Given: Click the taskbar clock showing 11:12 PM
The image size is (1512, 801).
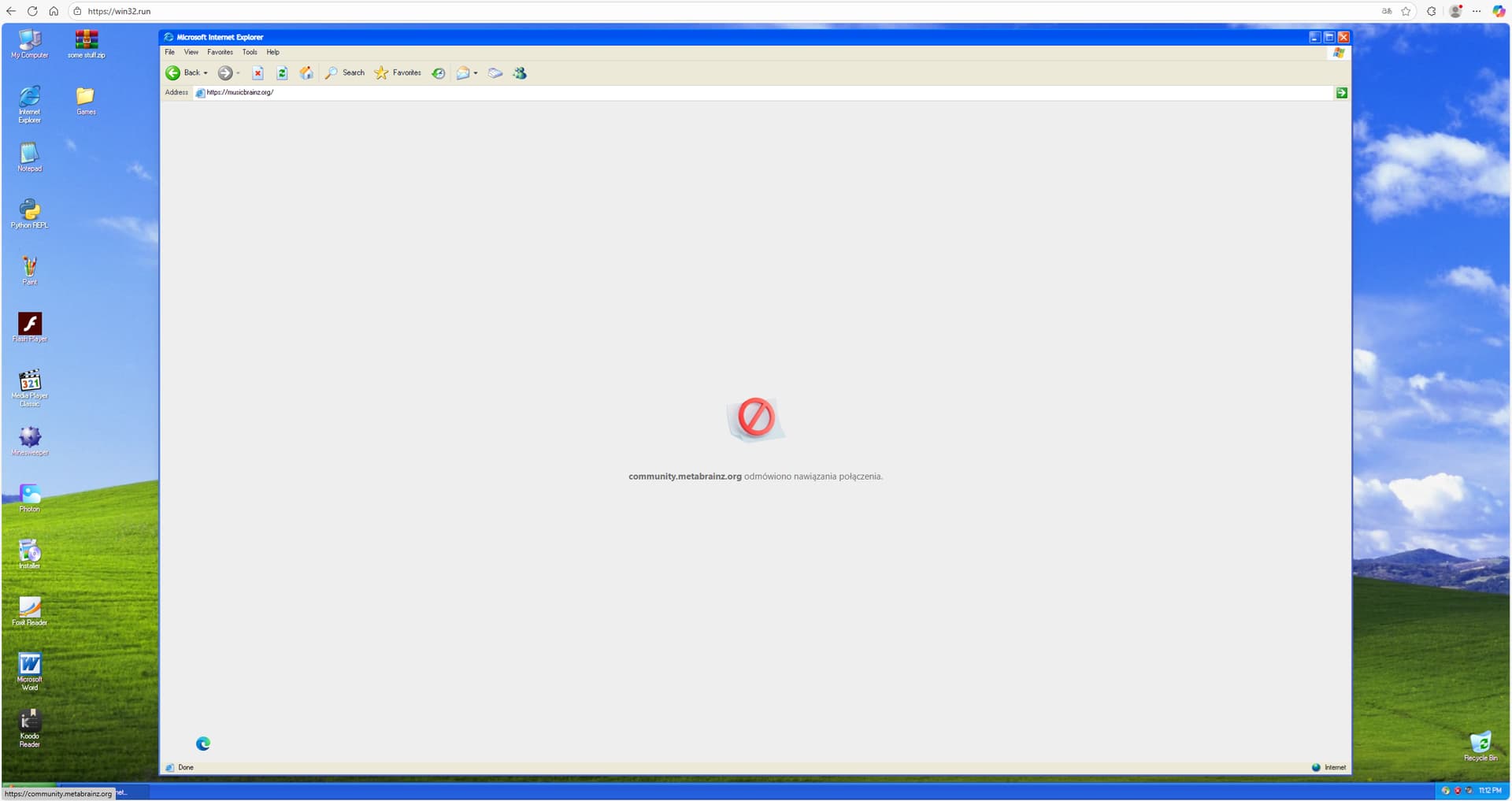Looking at the screenshot, I should point(1490,790).
